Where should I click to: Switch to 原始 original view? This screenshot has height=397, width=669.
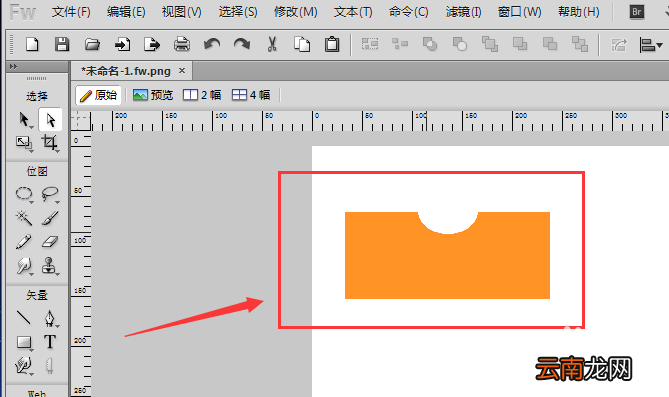click(99, 95)
